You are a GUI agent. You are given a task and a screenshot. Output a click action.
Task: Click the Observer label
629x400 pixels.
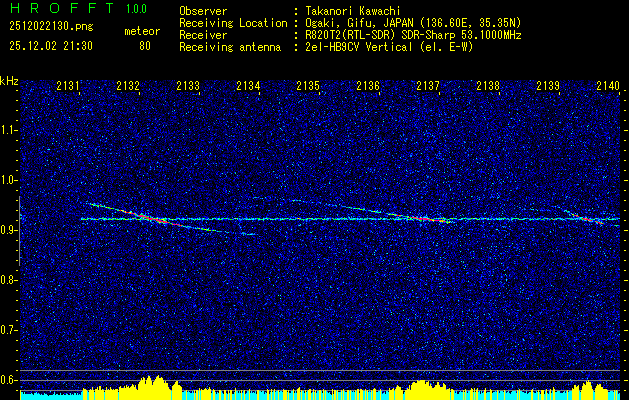pos(203,11)
